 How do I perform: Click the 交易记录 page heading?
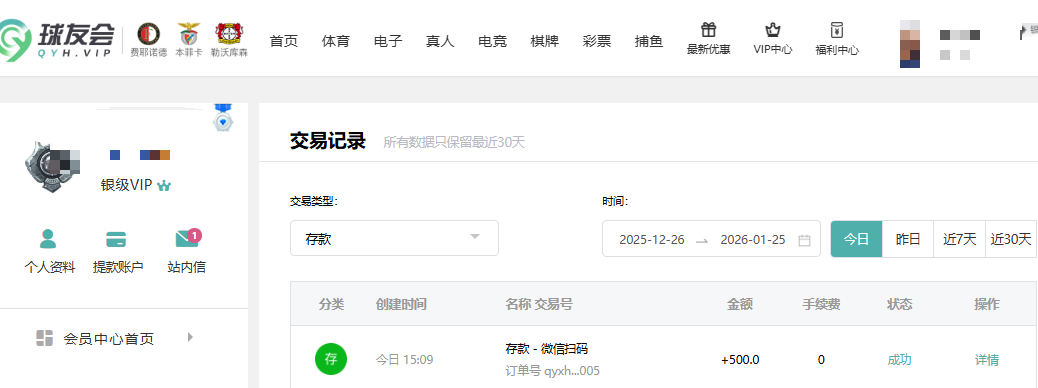(x=328, y=141)
